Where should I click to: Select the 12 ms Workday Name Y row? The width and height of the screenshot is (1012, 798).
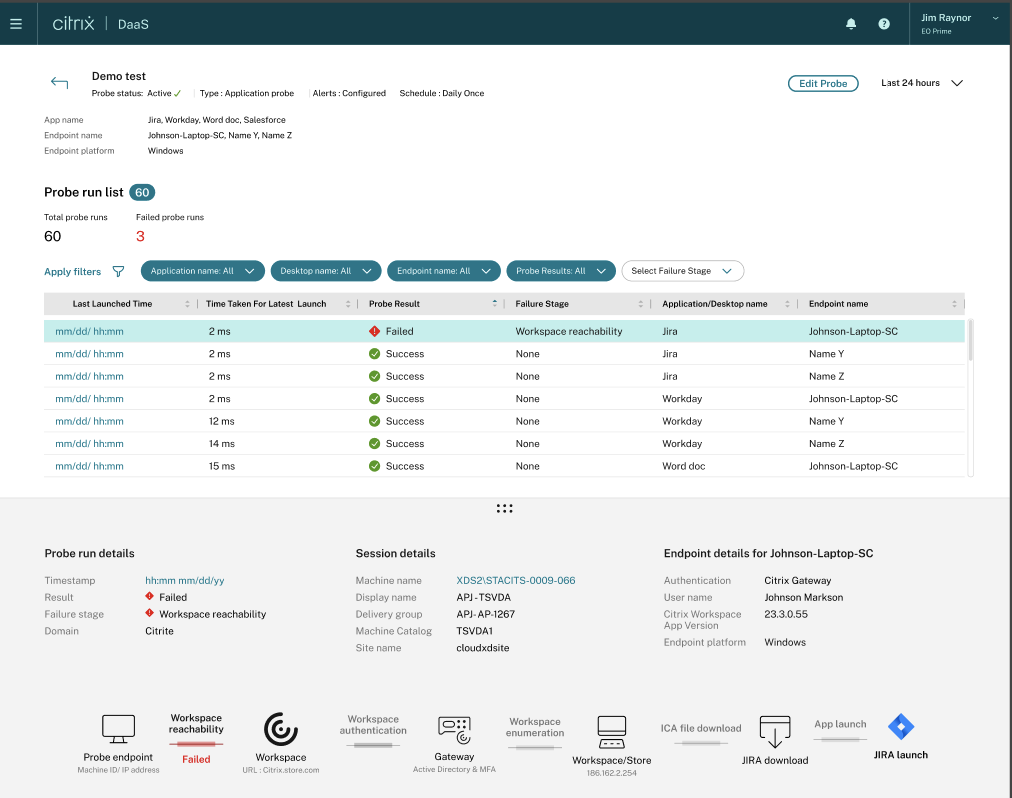(504, 421)
